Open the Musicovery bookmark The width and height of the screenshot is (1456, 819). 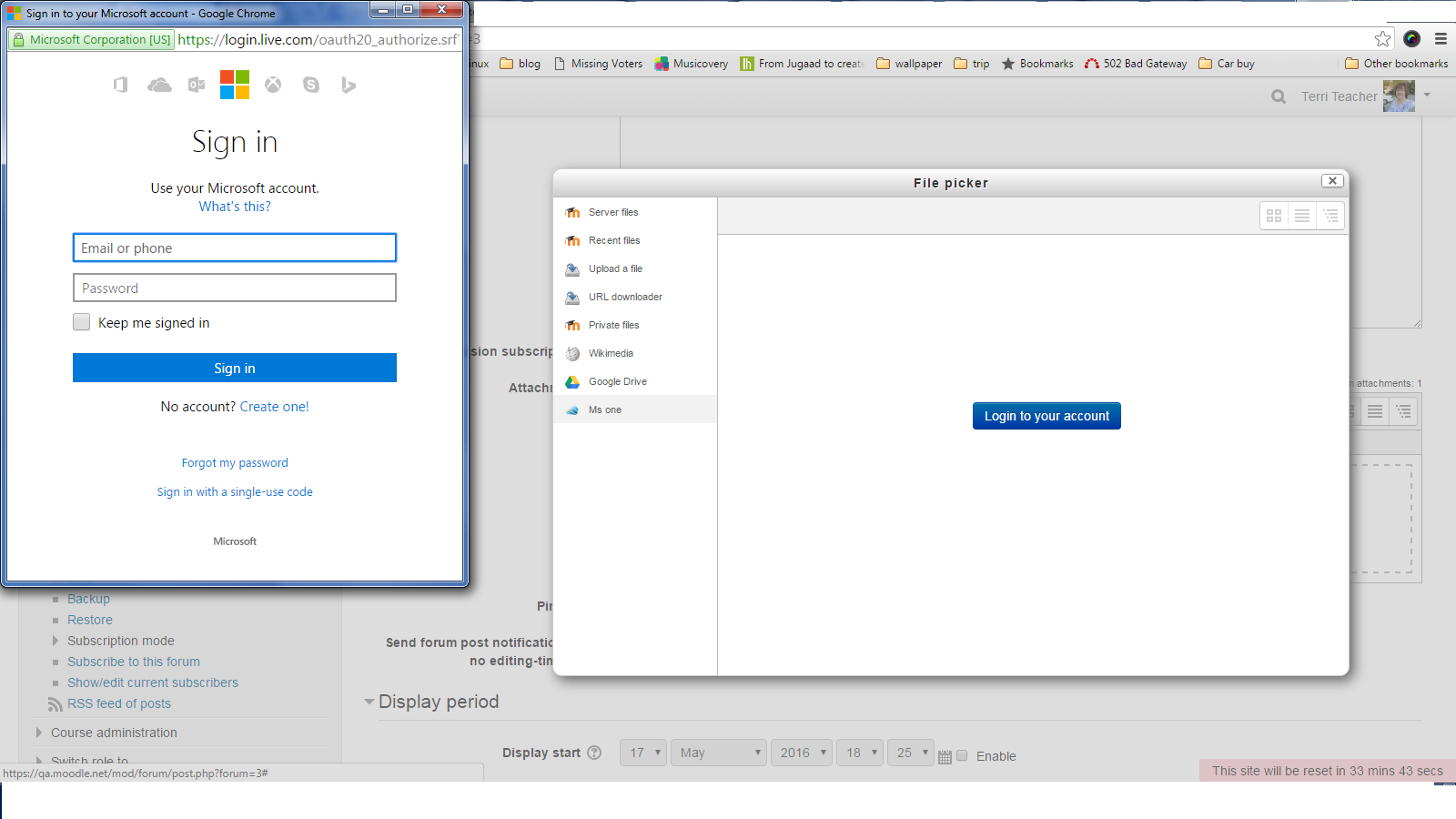click(692, 64)
